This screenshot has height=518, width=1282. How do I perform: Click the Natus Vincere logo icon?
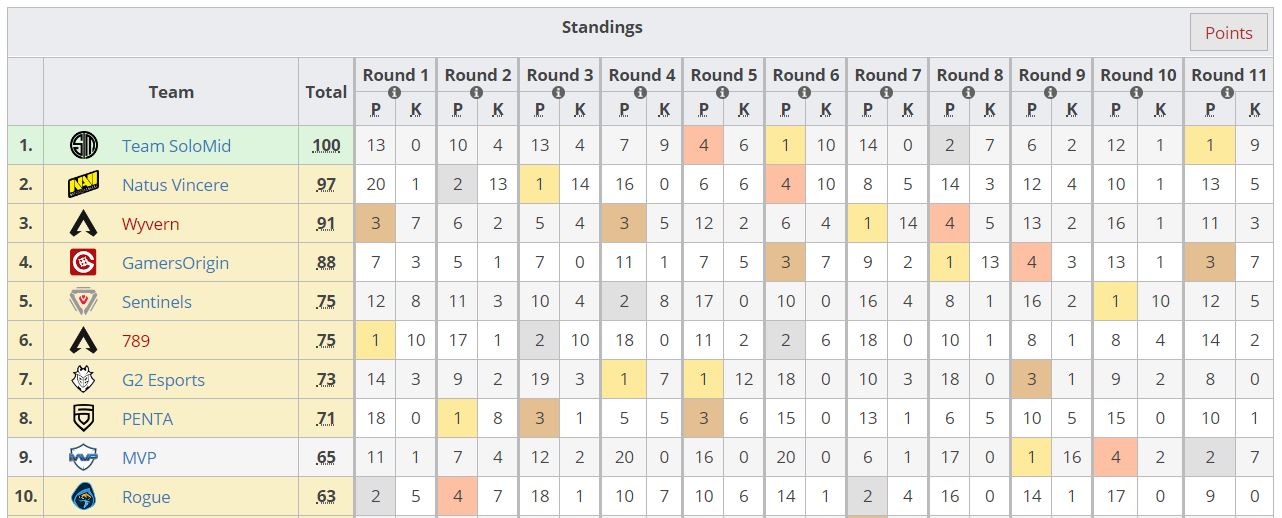(84, 185)
